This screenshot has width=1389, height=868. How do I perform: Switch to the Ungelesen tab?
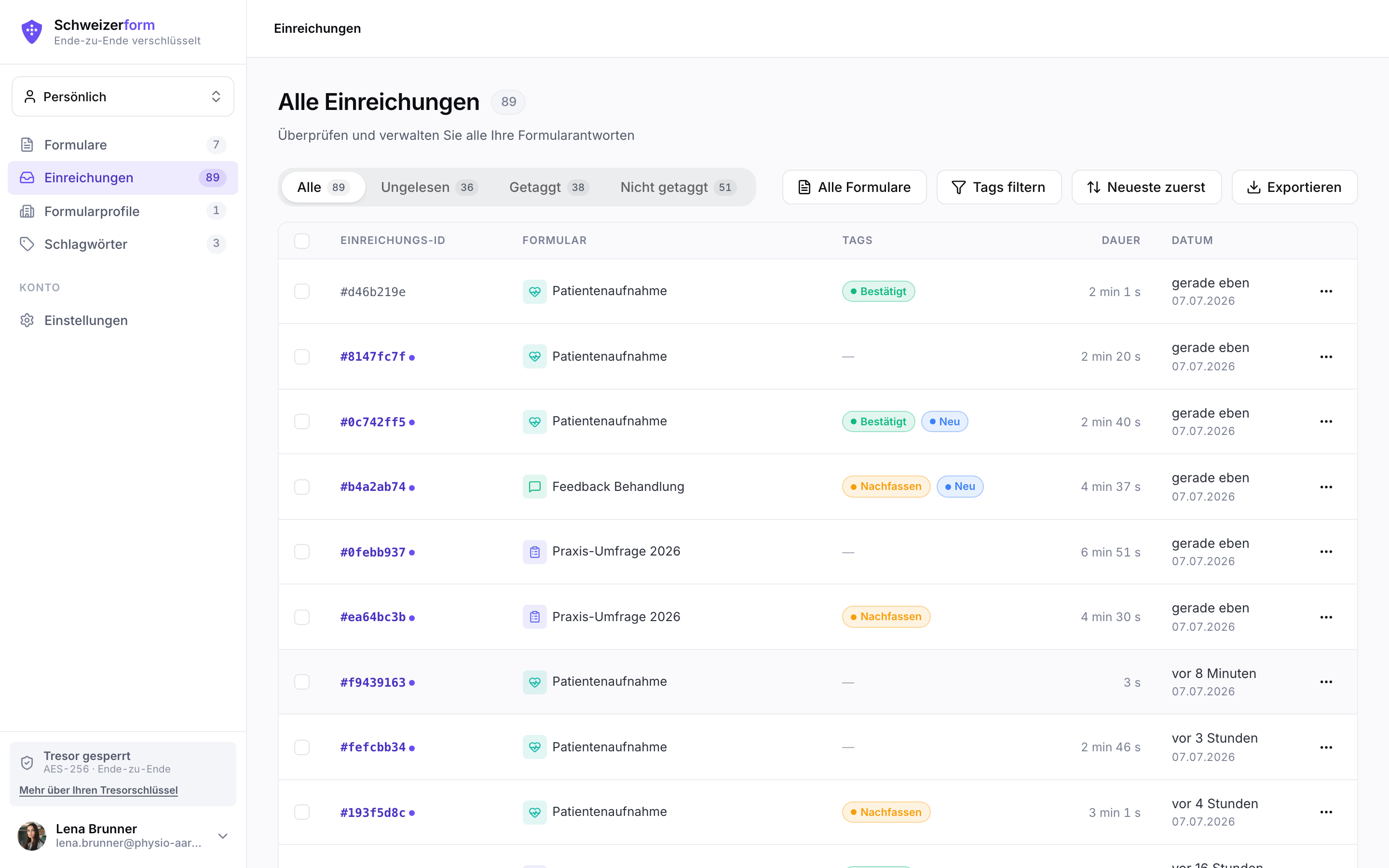[x=429, y=187]
